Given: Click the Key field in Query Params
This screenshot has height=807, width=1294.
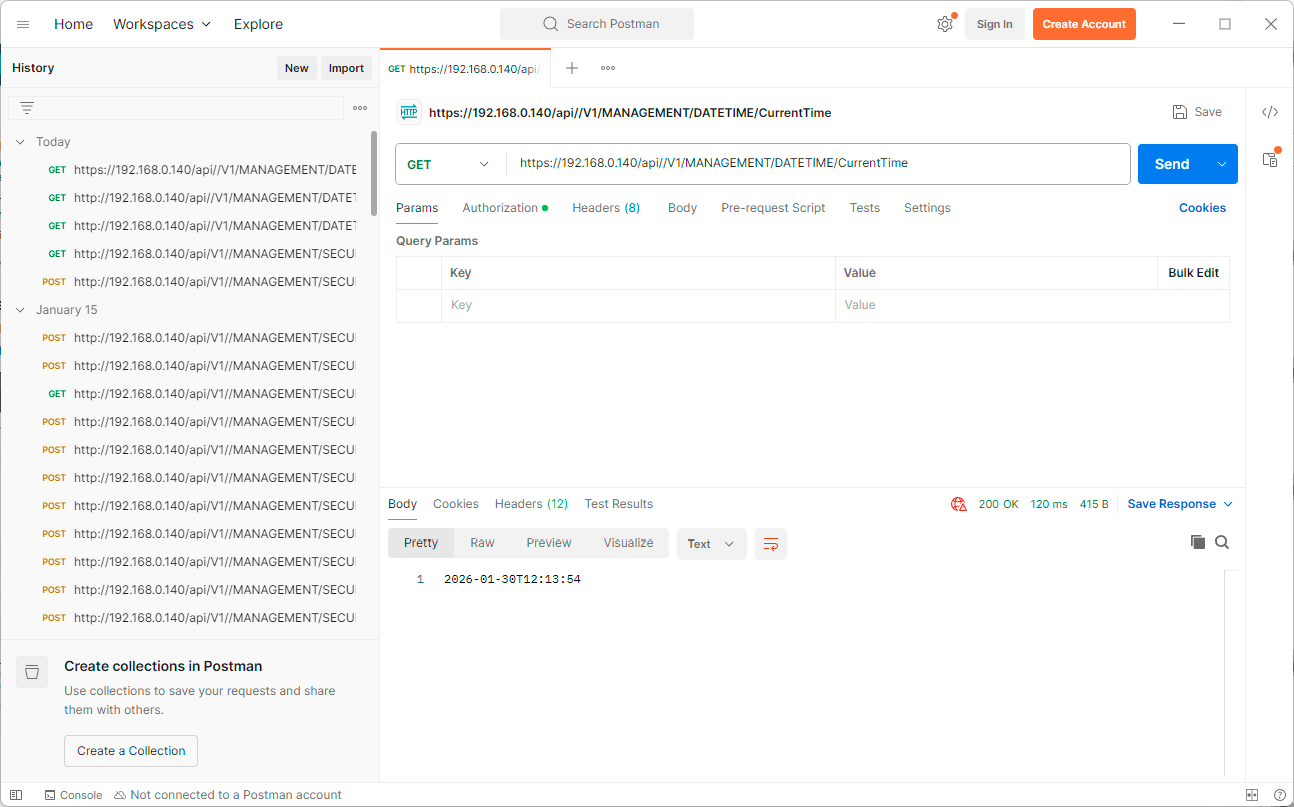Looking at the screenshot, I should [x=638, y=305].
